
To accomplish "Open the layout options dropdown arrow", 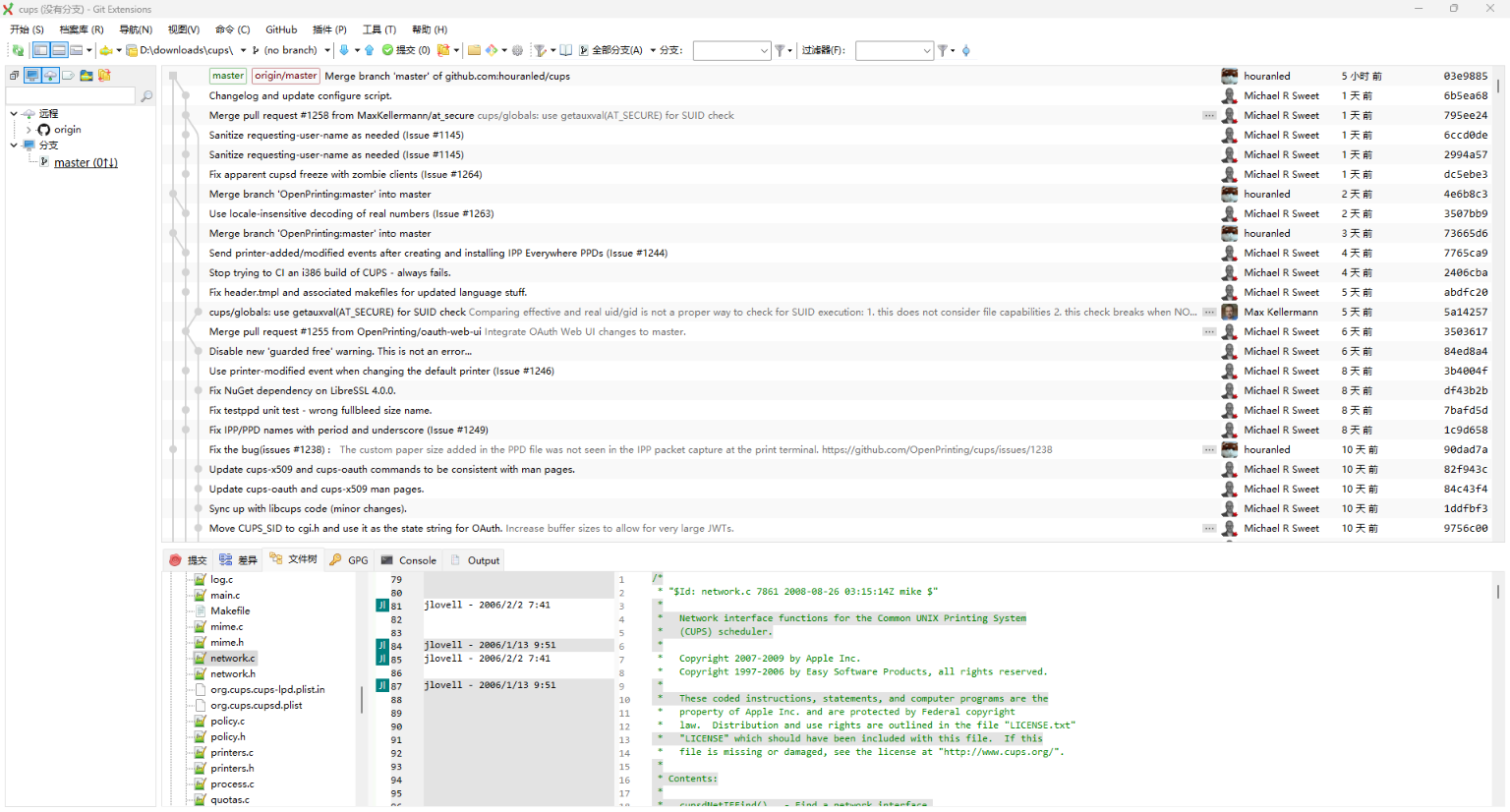I will pos(88,50).
